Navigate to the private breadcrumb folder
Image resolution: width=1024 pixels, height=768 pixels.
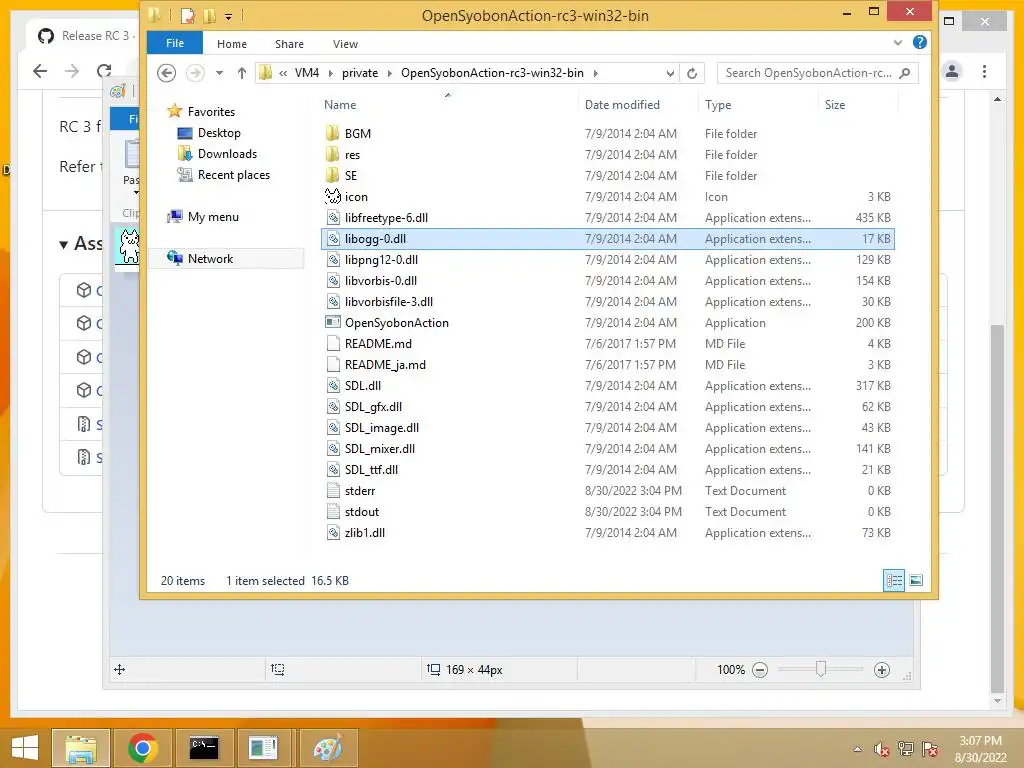pos(360,73)
